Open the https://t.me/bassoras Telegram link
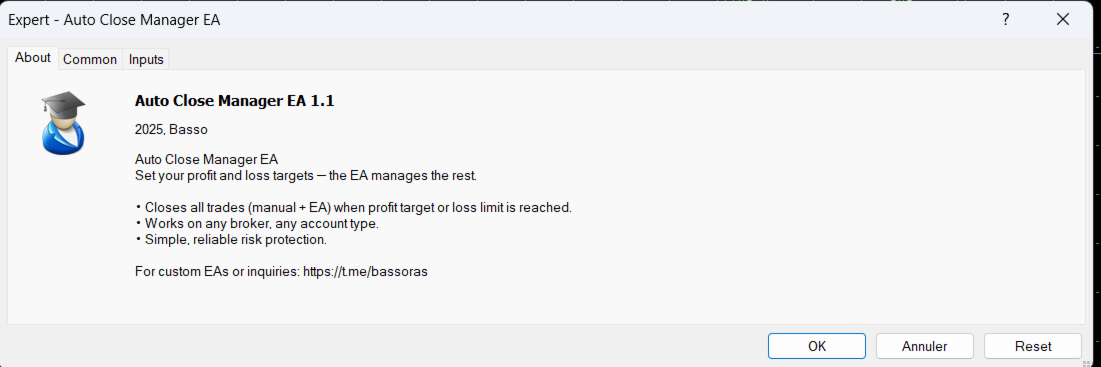The image size is (1101, 367). pos(365,271)
